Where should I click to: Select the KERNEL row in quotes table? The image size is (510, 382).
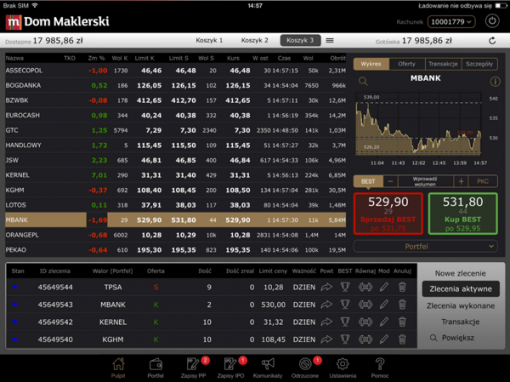pyautogui.click(x=175, y=175)
